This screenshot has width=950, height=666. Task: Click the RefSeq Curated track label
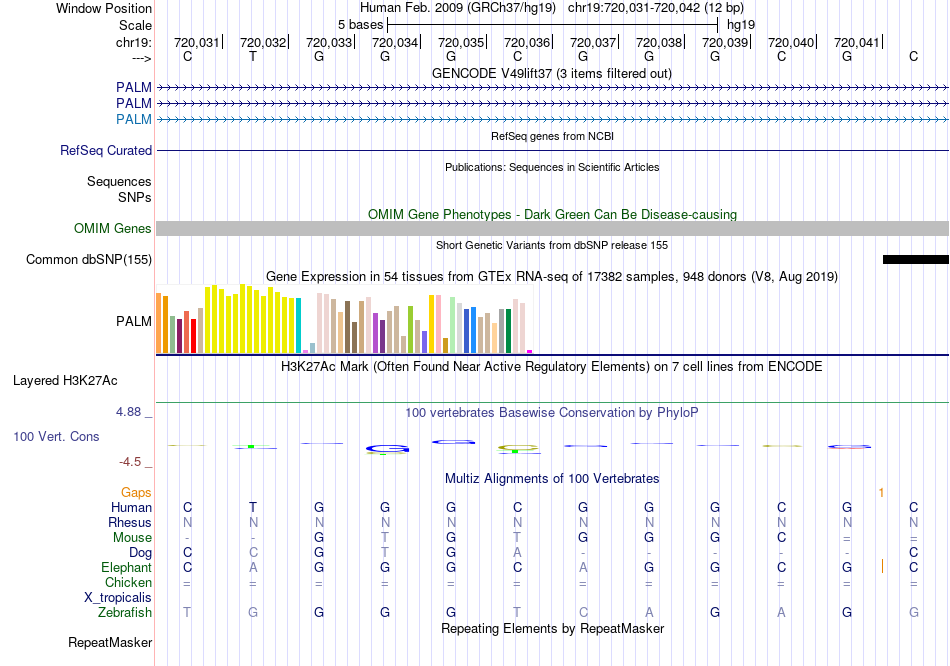106,150
